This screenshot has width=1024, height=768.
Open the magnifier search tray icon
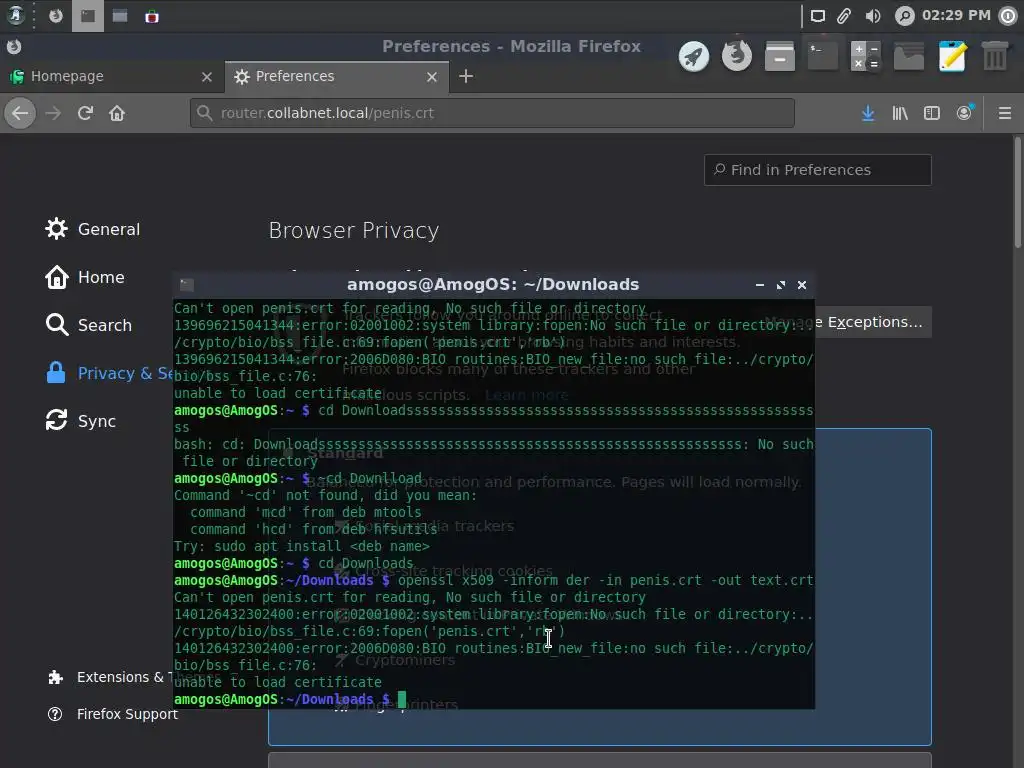tap(904, 16)
